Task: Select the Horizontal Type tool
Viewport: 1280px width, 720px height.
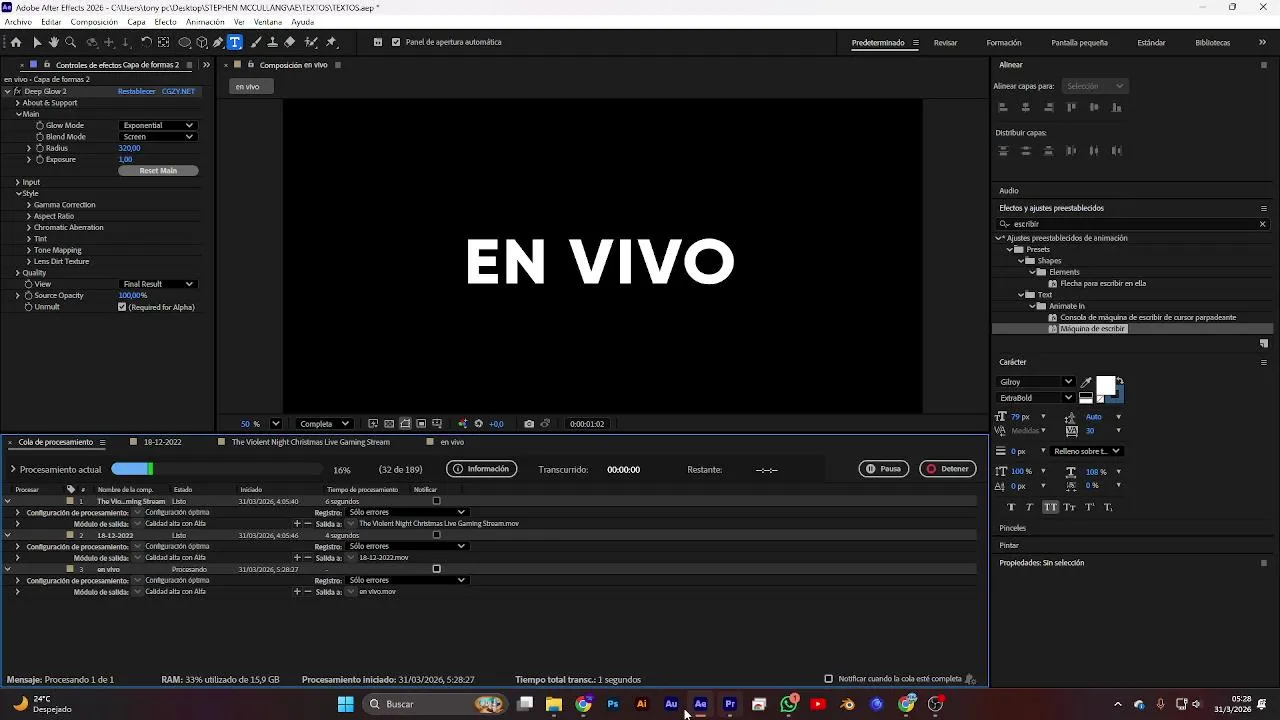Action: [x=235, y=43]
